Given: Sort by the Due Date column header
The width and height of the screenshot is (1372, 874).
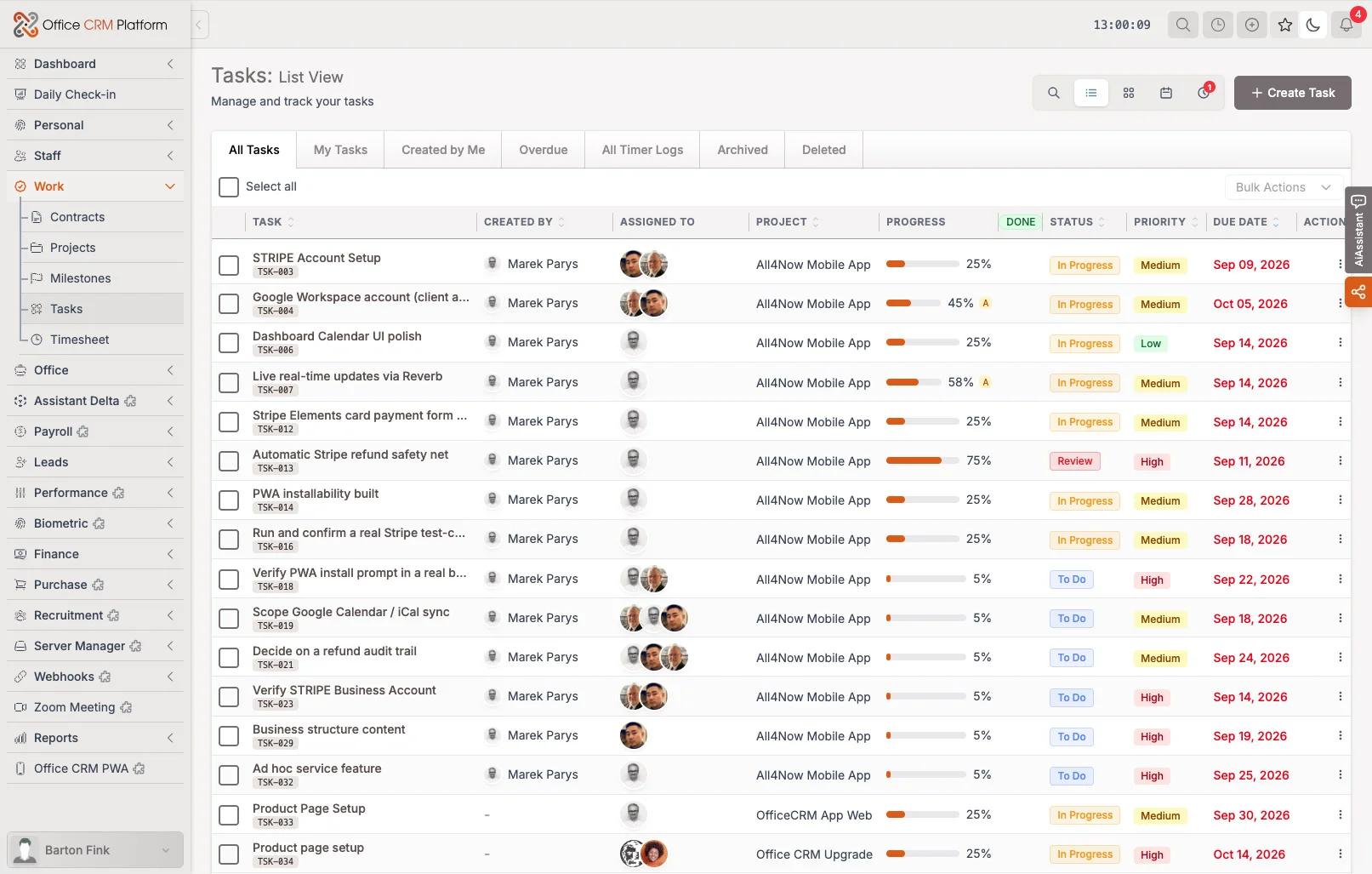Looking at the screenshot, I should (x=1246, y=222).
